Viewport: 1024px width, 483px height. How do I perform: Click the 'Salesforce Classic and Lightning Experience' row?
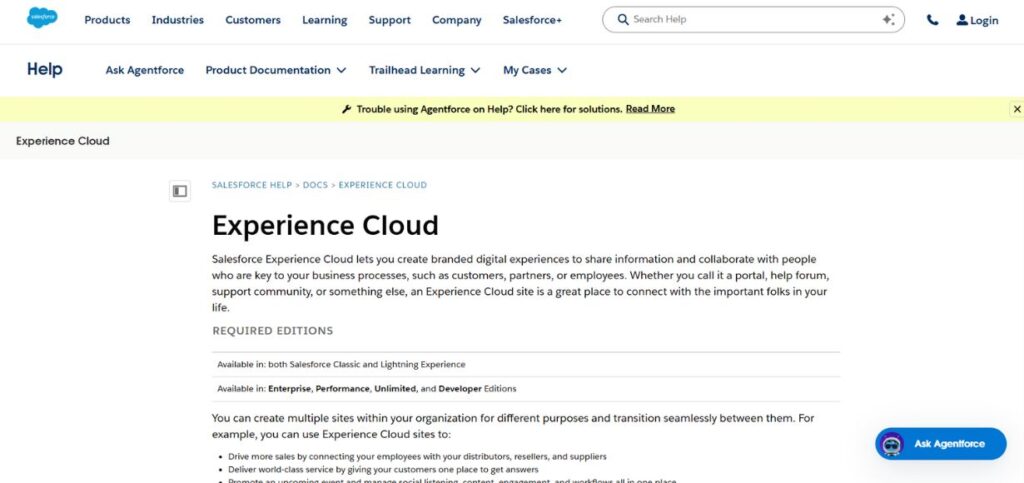click(526, 364)
